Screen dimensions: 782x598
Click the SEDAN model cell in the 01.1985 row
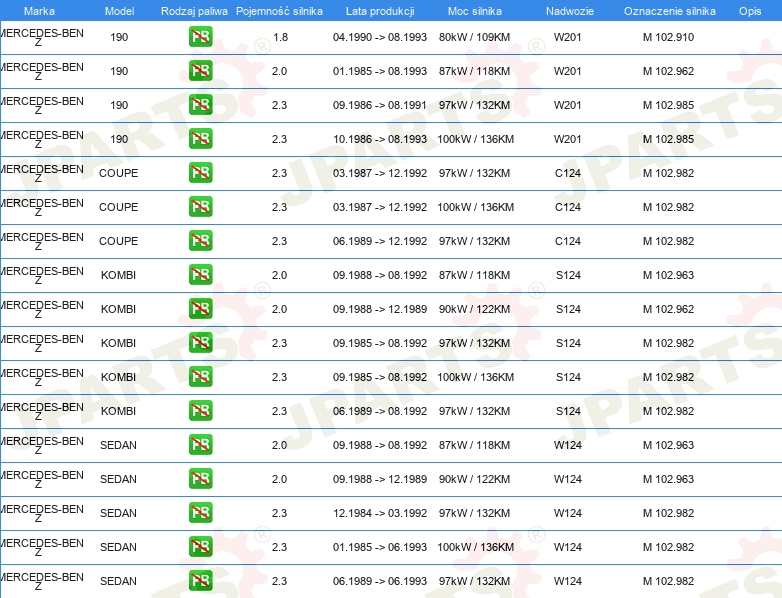tap(118, 547)
